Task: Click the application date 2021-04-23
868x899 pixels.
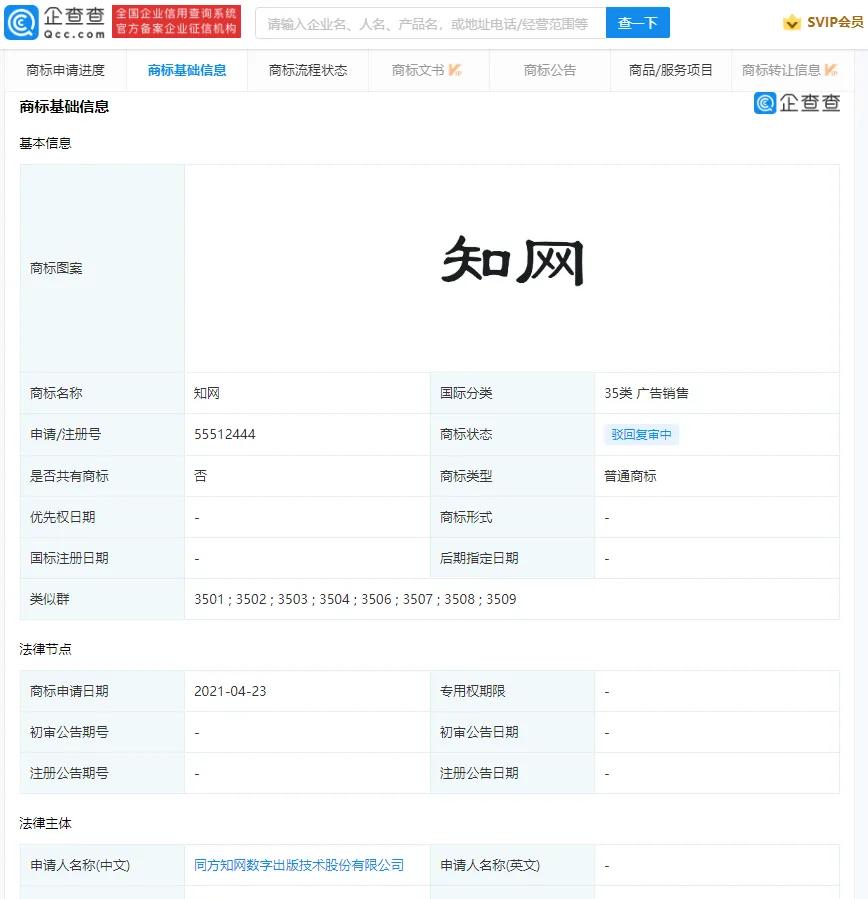Action: (230, 691)
